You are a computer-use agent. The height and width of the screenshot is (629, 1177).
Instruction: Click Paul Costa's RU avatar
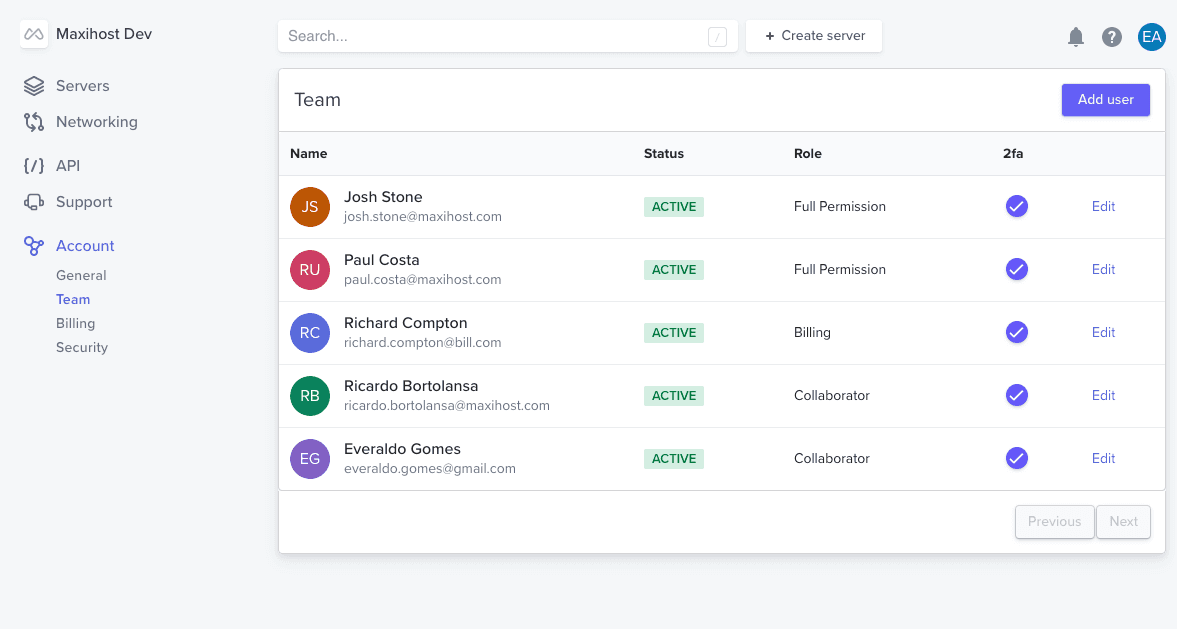[x=310, y=269]
